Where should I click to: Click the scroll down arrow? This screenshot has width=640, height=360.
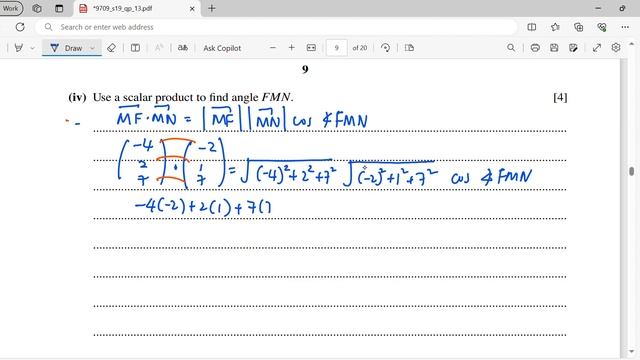[631, 351]
